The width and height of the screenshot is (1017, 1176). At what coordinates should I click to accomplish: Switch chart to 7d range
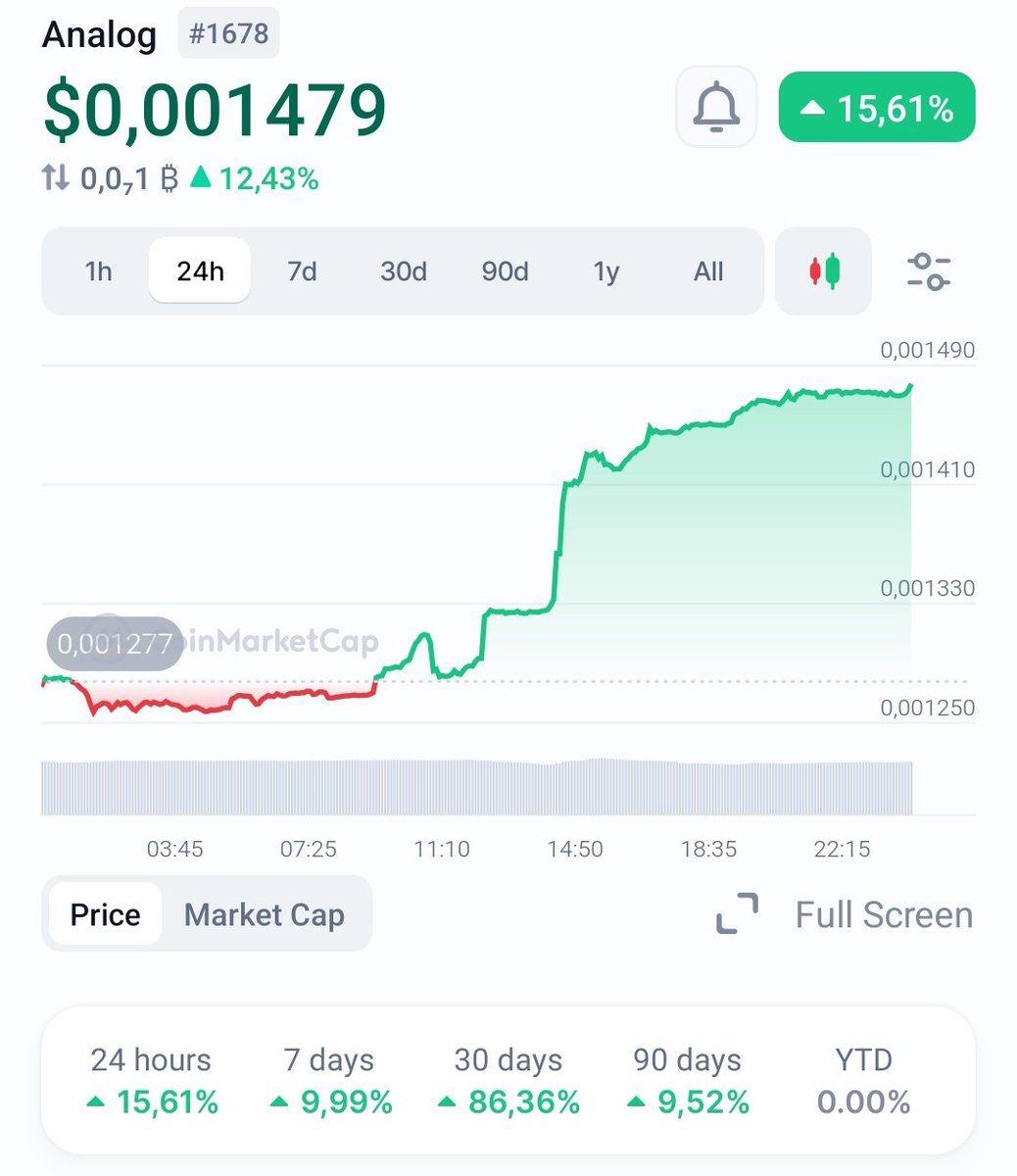coord(302,270)
